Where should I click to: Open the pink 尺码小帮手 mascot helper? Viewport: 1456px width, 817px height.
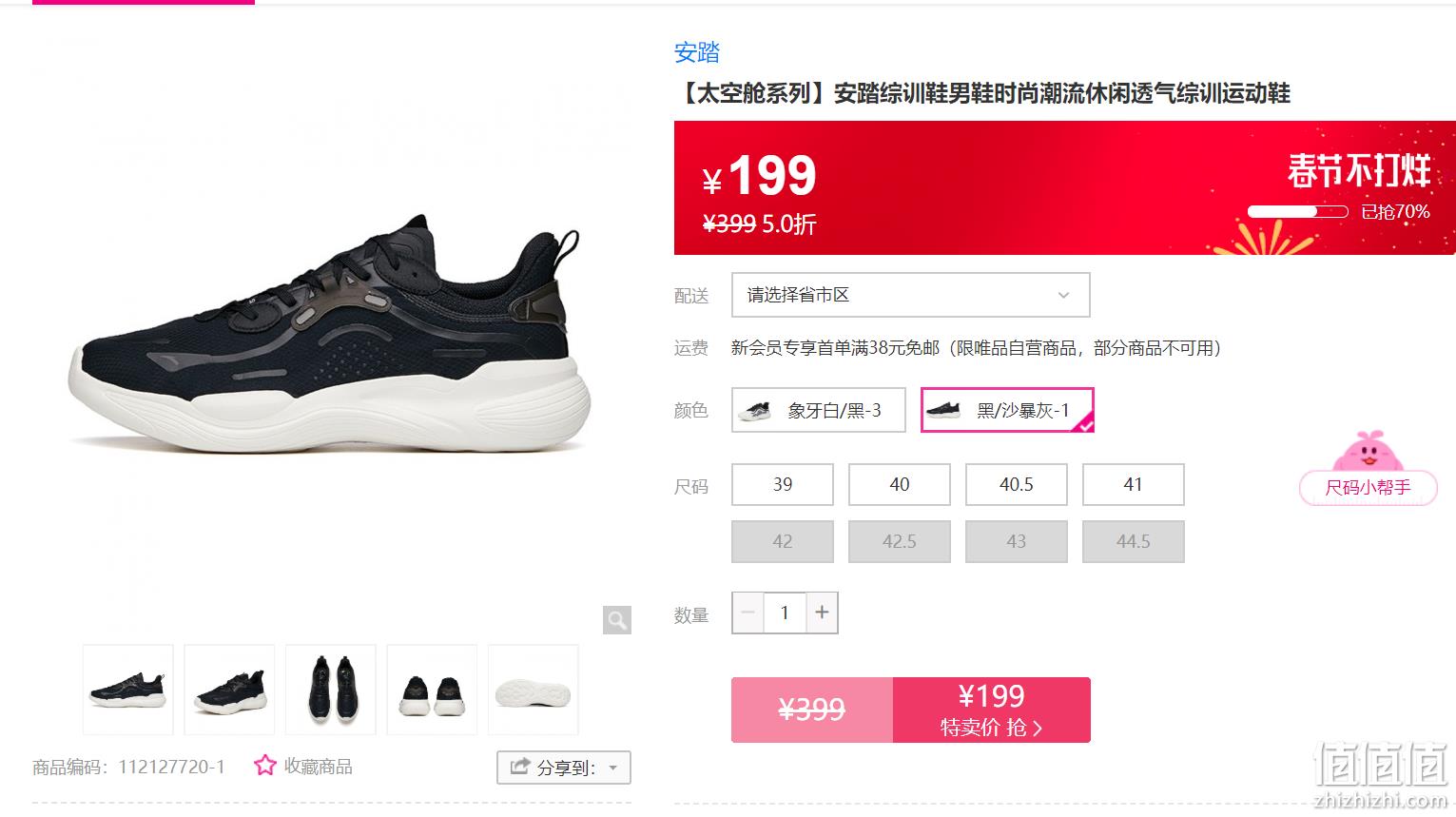coord(1368,468)
